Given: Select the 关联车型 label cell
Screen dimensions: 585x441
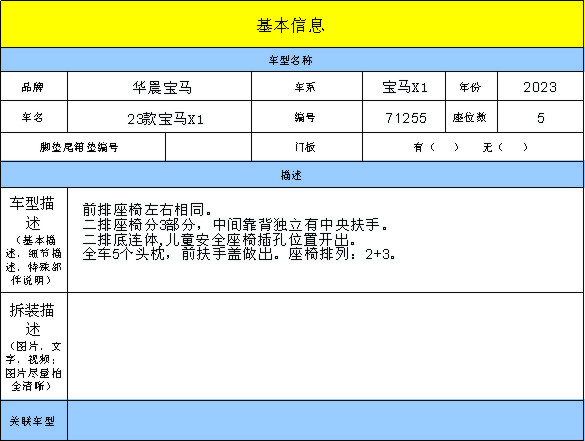Looking at the screenshot, I should [x=34, y=420].
